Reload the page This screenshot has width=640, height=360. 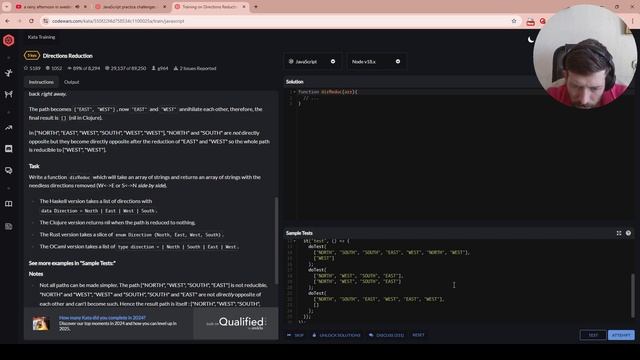pyautogui.click(x=31, y=21)
